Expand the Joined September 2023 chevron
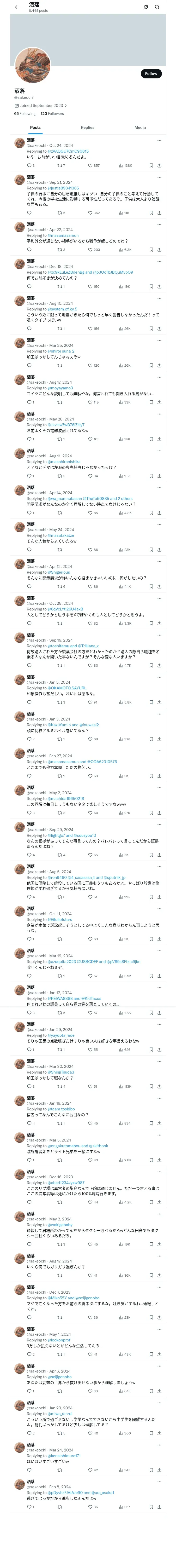 pyautogui.click(x=65, y=106)
